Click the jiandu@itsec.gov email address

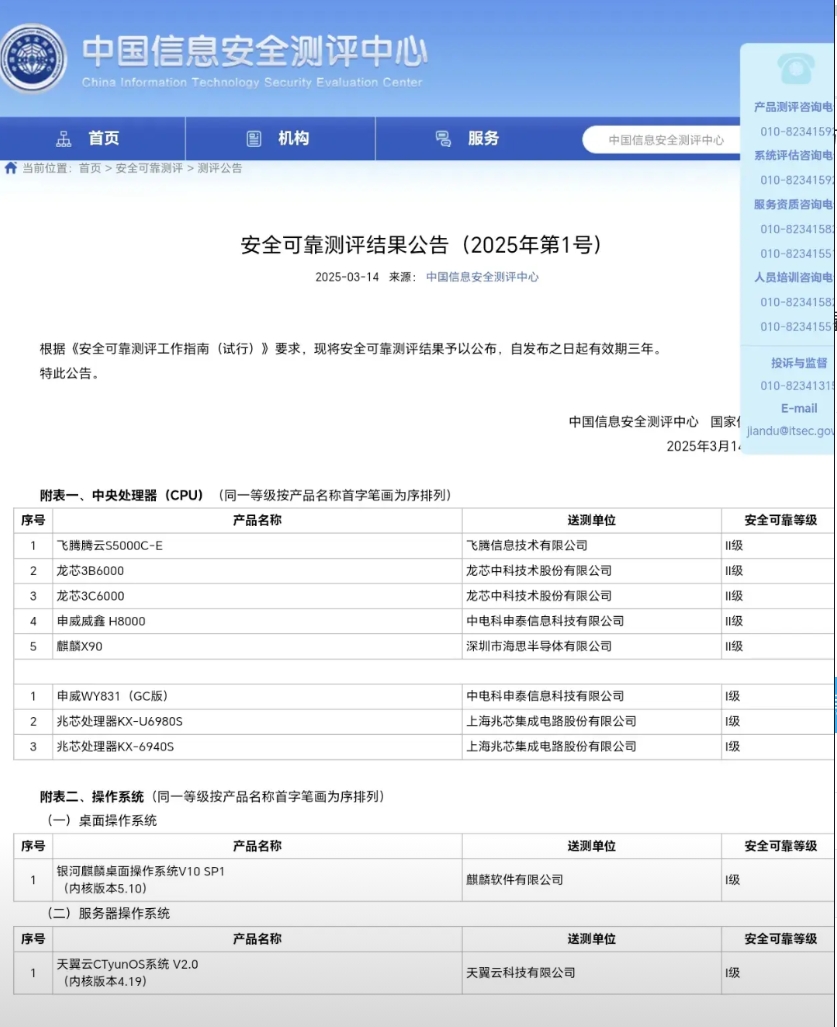click(791, 431)
